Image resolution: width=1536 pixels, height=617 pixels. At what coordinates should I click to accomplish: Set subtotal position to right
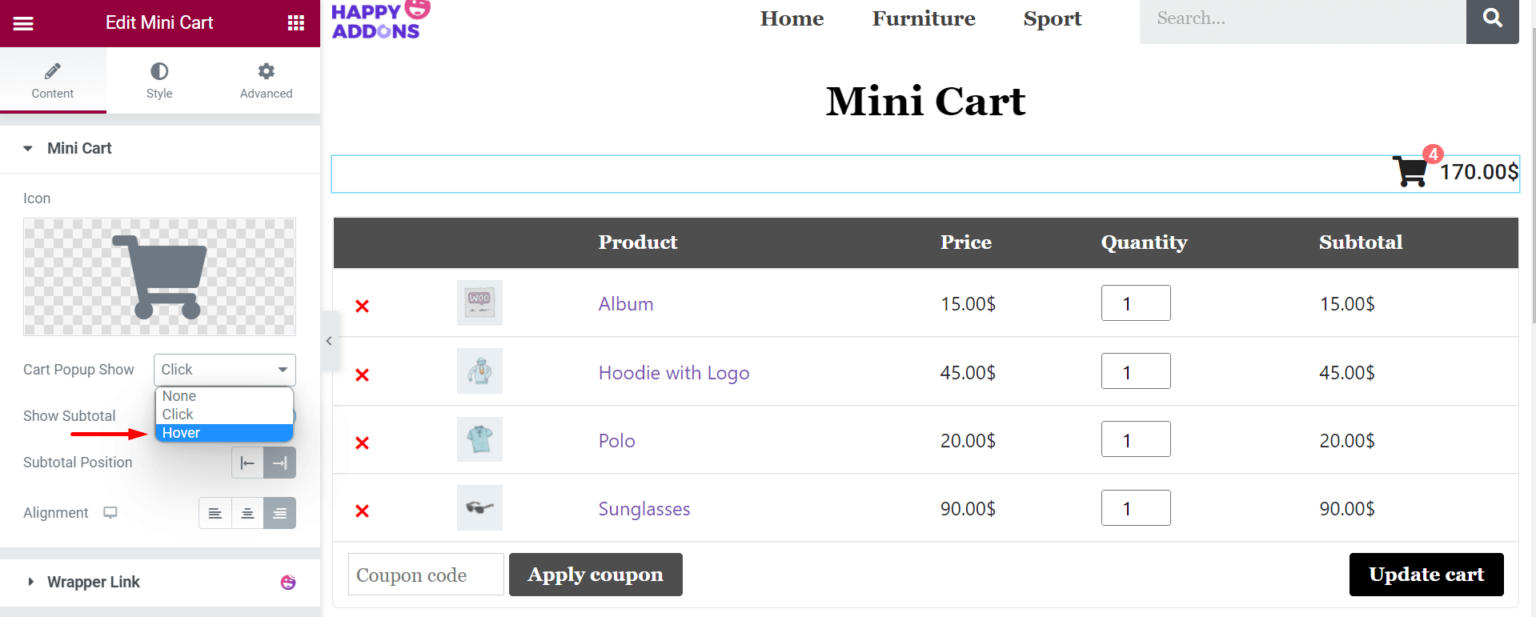[280, 463]
